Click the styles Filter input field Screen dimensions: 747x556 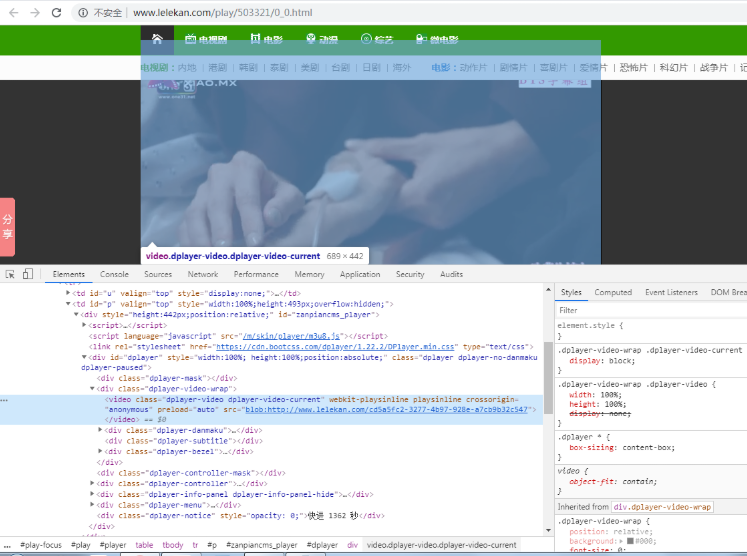tap(651, 310)
